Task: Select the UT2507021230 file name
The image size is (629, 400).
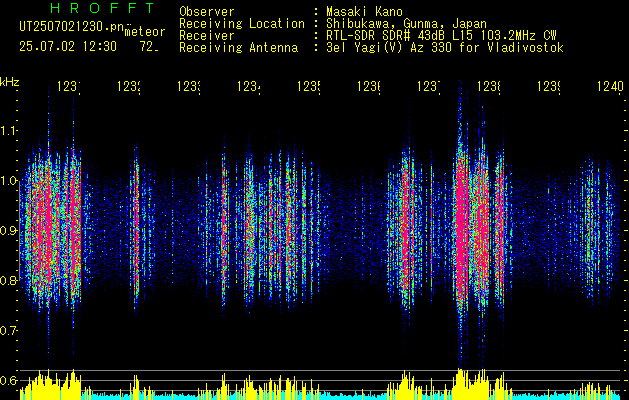Action: coord(72,27)
